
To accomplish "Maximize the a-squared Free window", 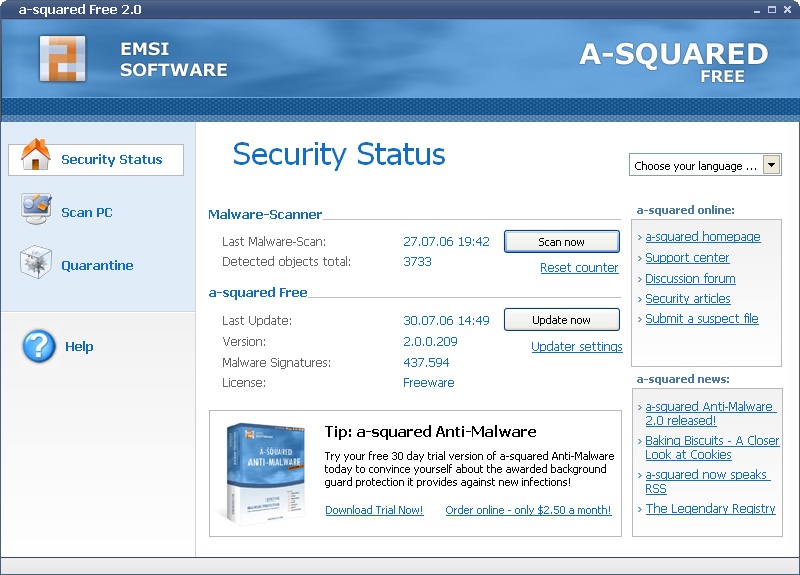I will 772,10.
